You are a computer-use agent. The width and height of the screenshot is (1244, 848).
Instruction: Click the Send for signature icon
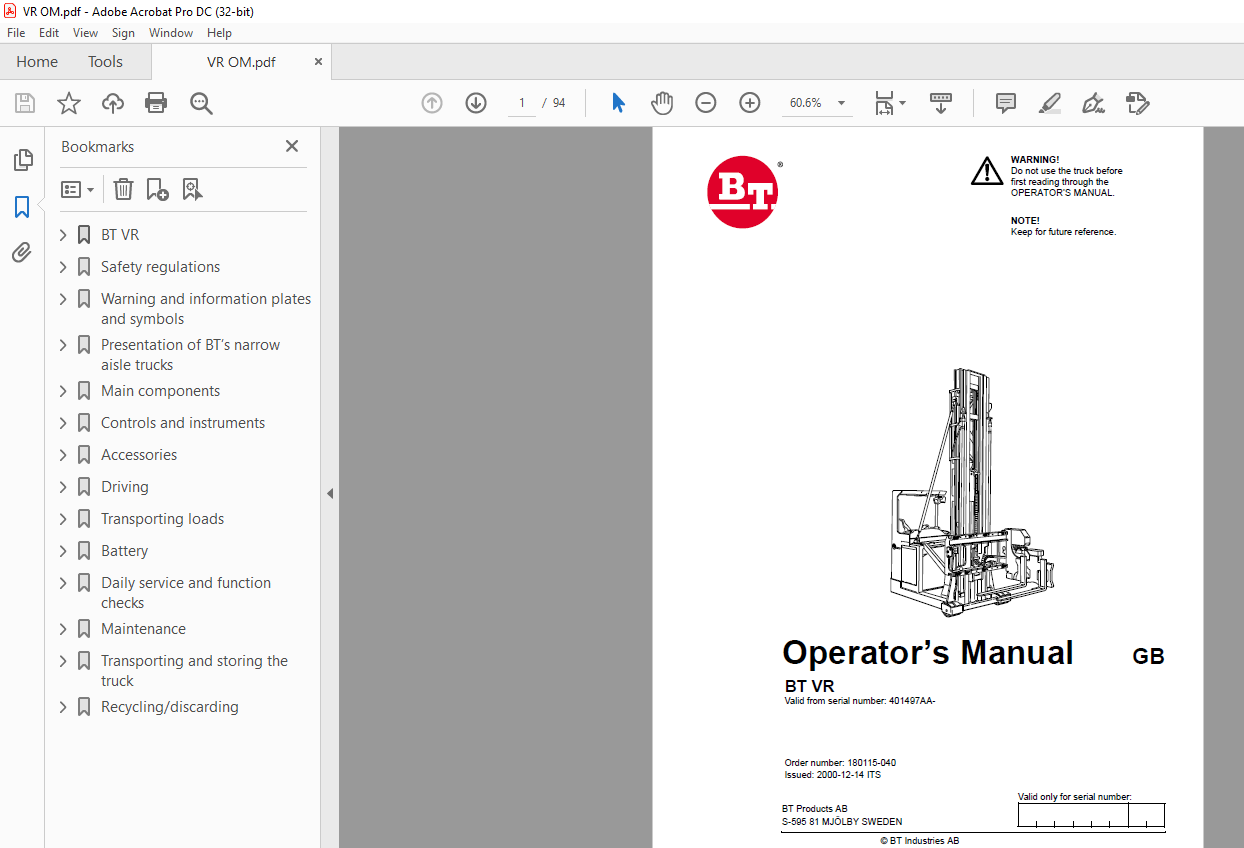[1137, 103]
